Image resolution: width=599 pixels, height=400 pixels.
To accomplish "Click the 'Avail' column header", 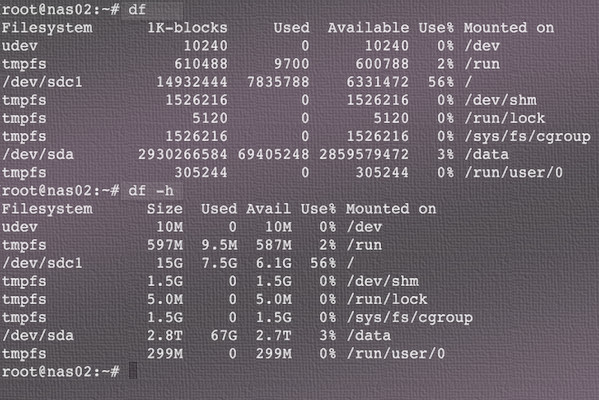I will [269, 209].
